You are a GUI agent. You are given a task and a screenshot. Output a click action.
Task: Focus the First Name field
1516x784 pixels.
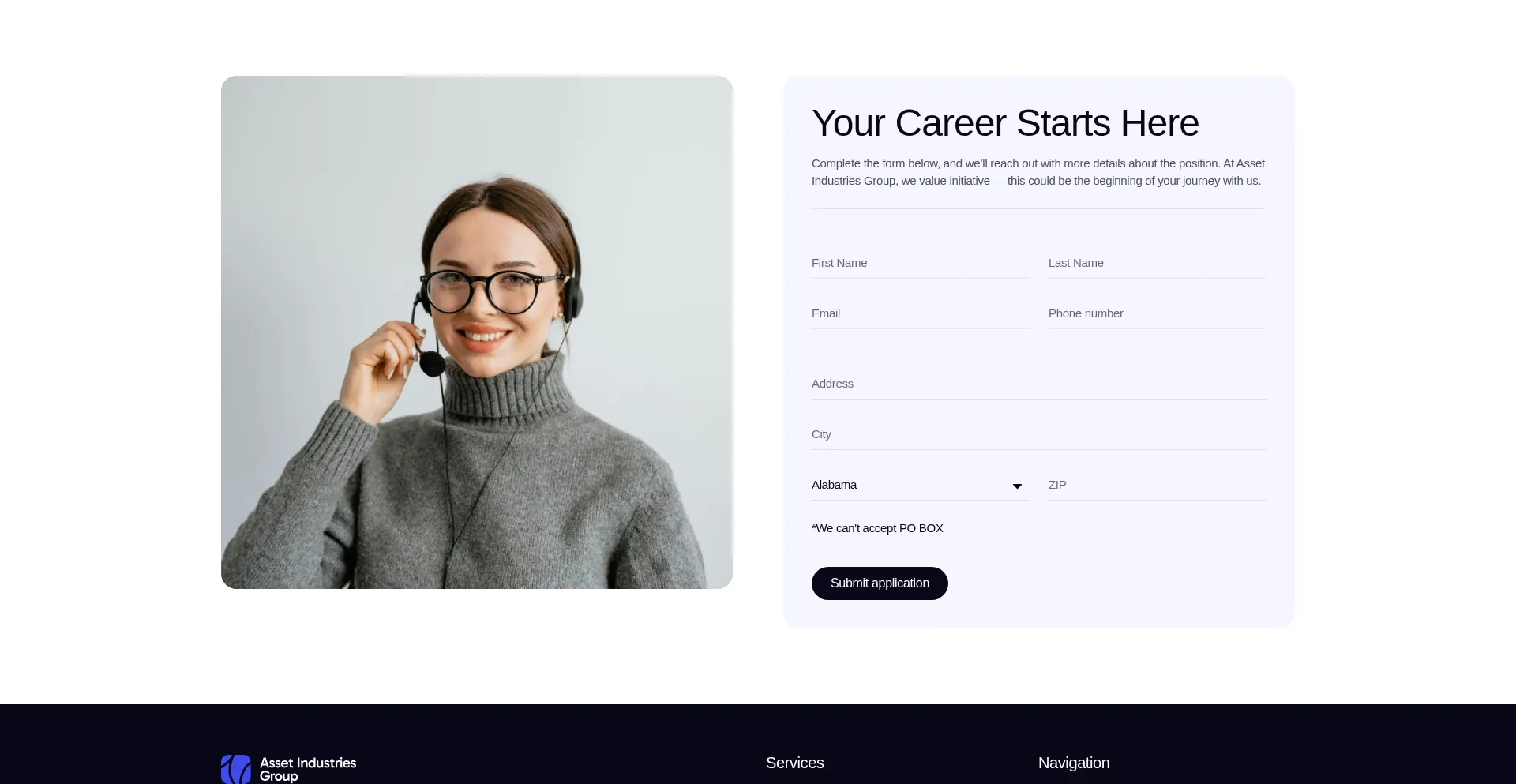[920, 263]
